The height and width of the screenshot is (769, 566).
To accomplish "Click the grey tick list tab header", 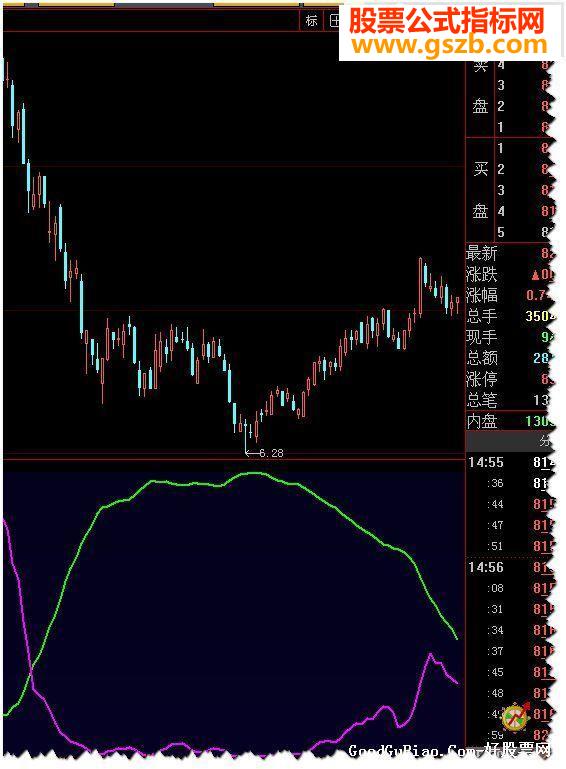I will pos(510,441).
